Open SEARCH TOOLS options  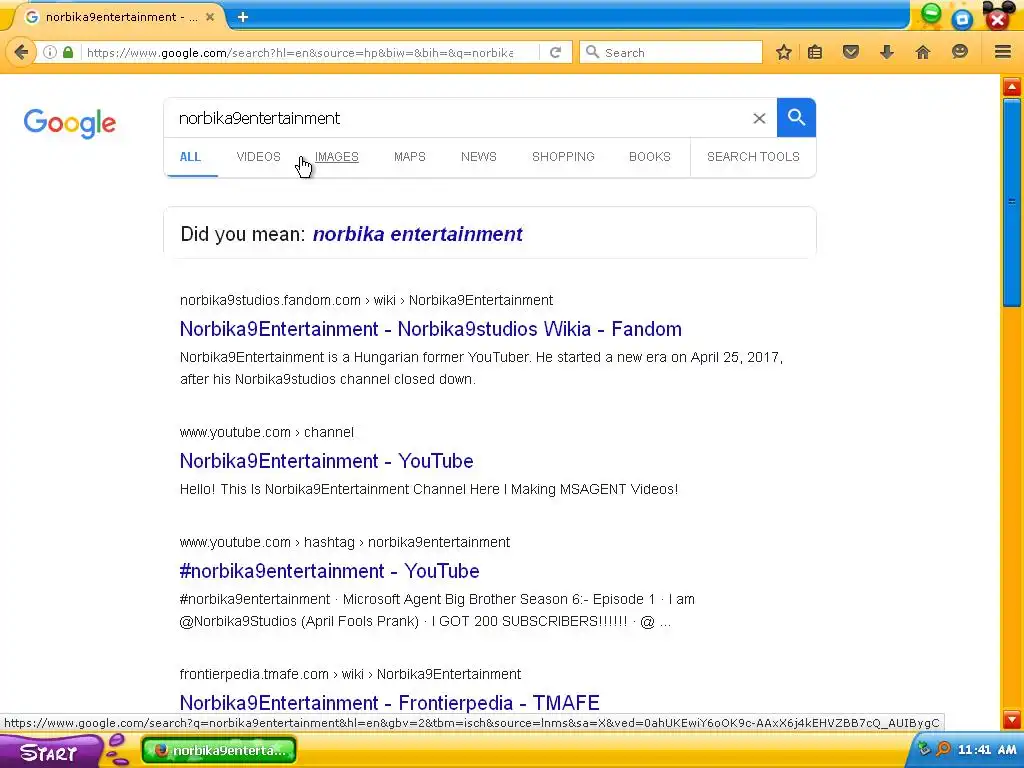point(753,157)
